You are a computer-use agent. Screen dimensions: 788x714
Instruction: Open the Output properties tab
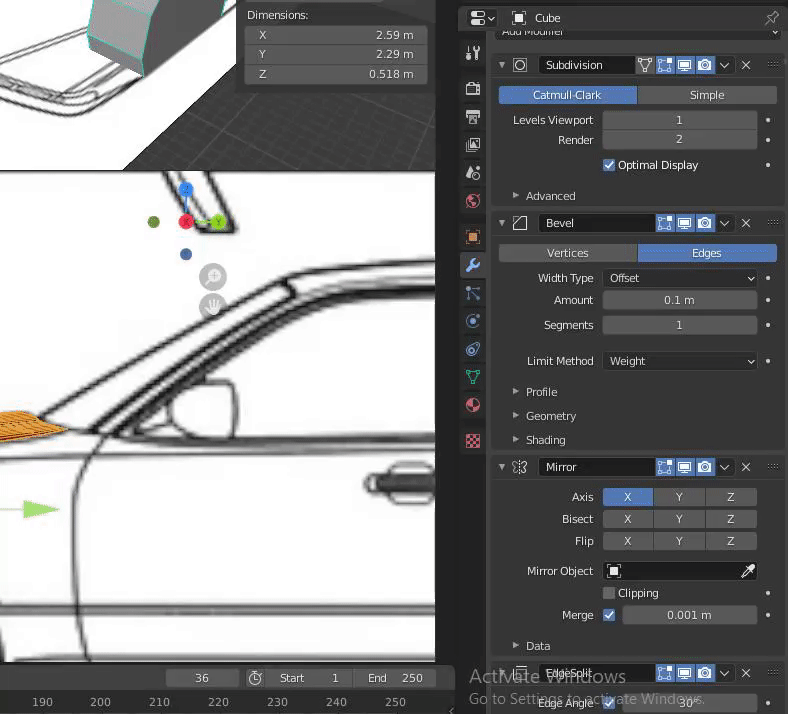(x=472, y=117)
